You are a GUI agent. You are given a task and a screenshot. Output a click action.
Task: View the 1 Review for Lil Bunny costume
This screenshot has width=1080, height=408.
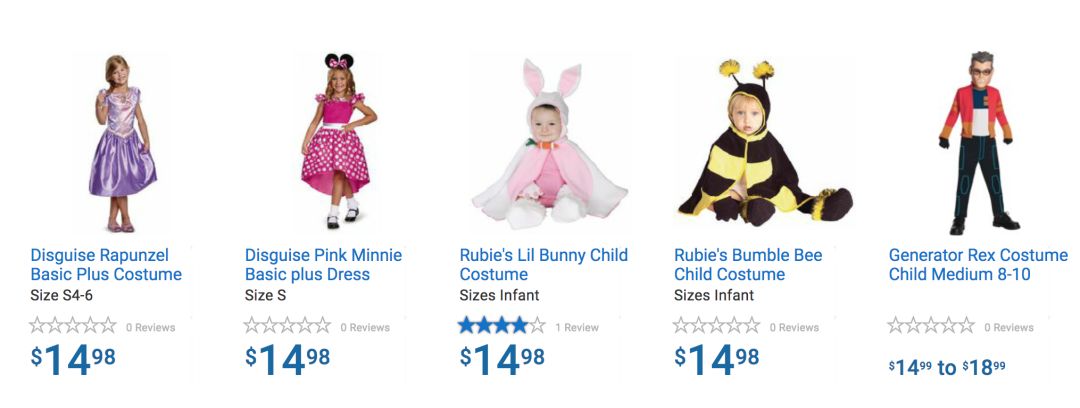(x=577, y=327)
